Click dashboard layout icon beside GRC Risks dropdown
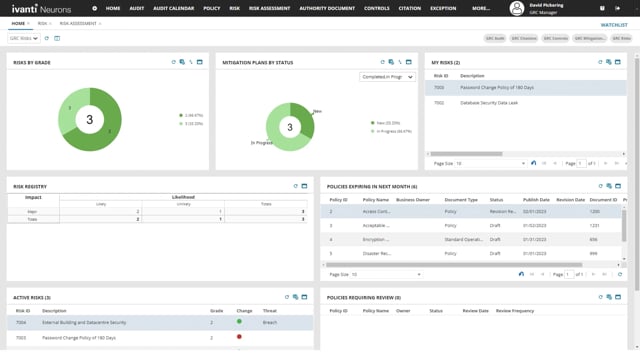Screen dimensions: 640x360 click(57, 38)
